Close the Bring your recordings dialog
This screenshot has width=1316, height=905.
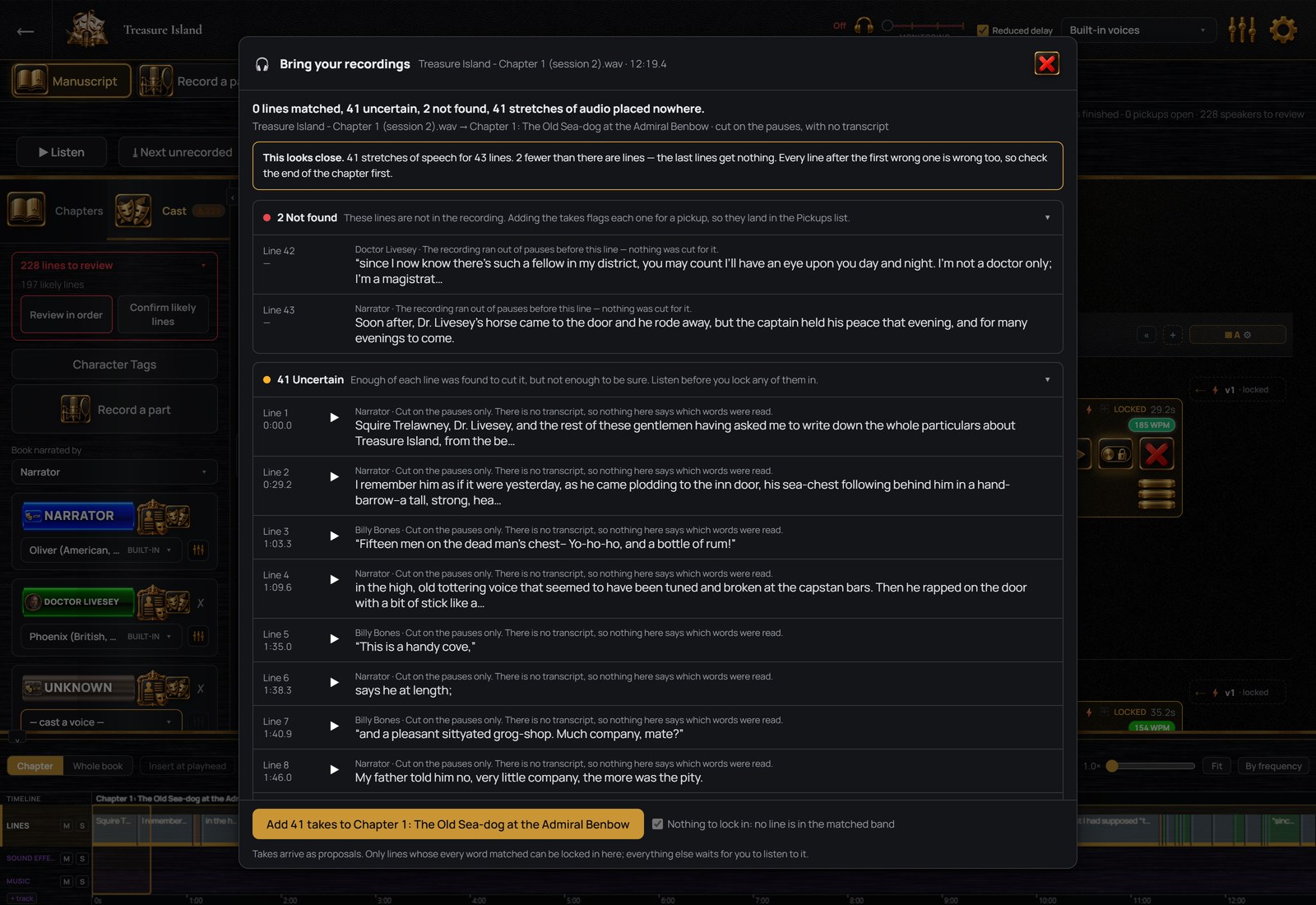[x=1046, y=63]
